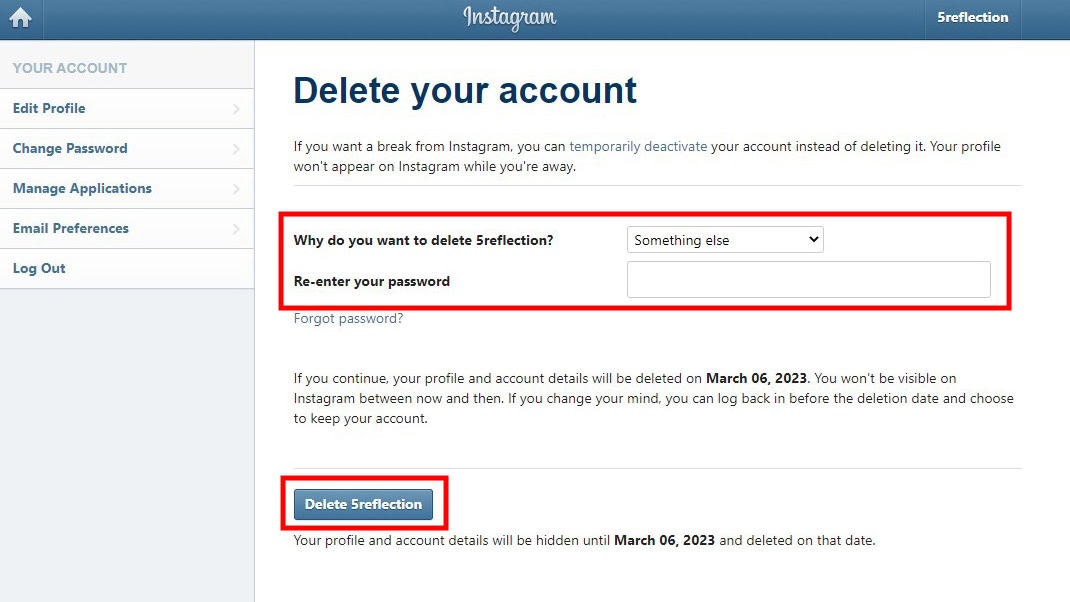Open Email Preferences from the sidebar
1070x602 pixels.
tap(71, 228)
